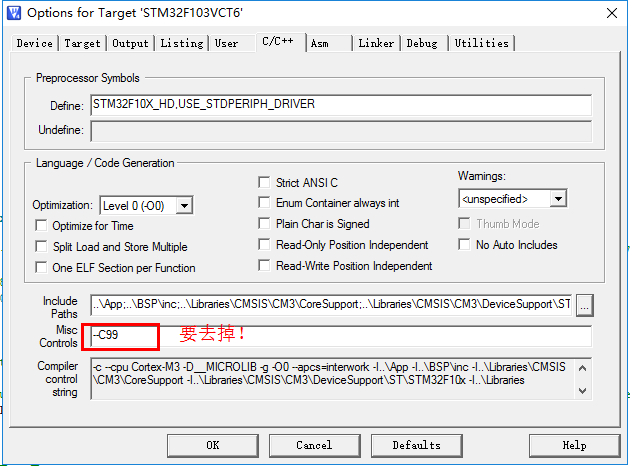The width and height of the screenshot is (630, 467).
Task: Switch to the Target tab
Action: pyautogui.click(x=82, y=43)
